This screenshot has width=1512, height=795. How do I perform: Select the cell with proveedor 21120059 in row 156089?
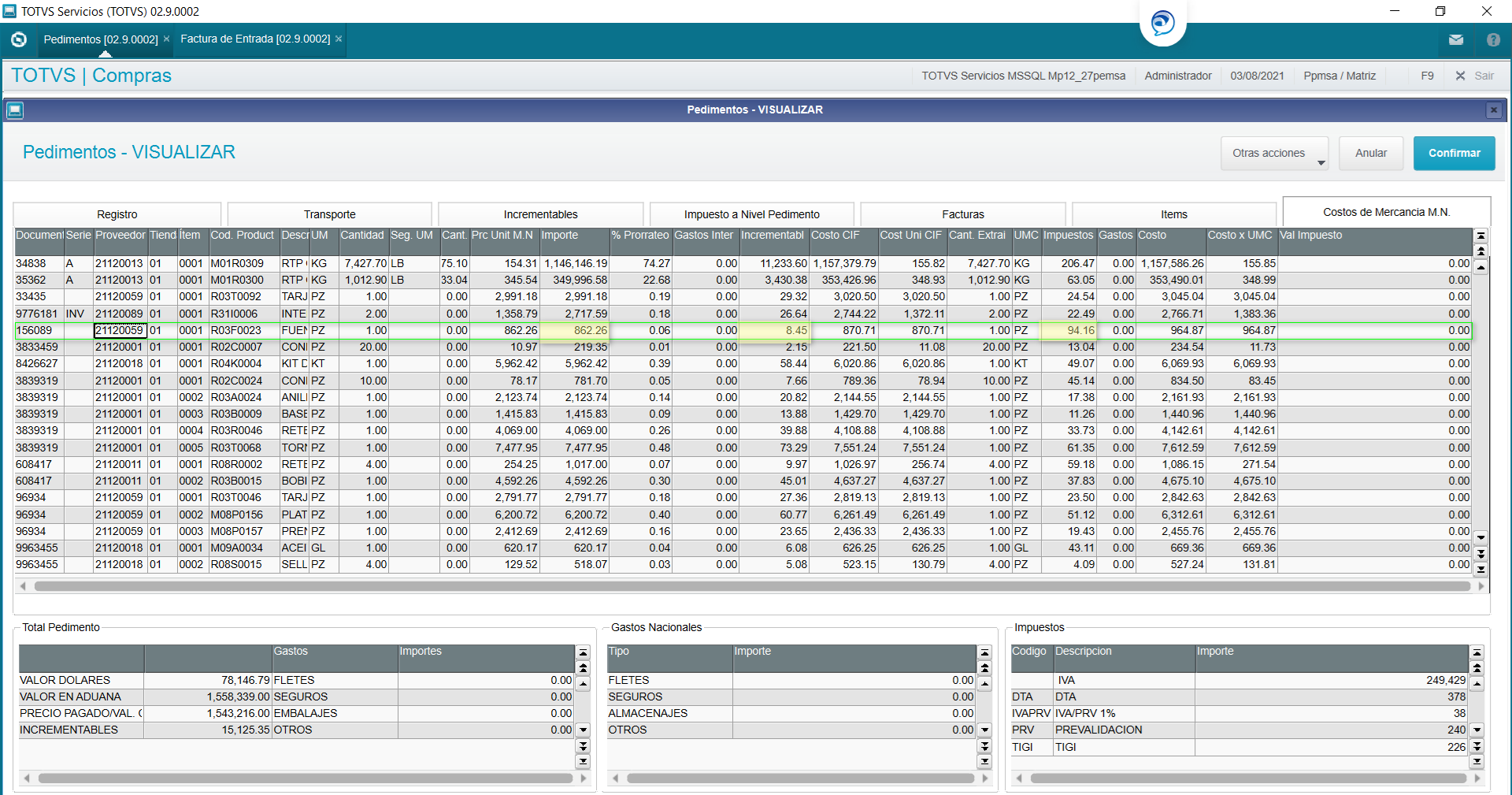[120, 331]
